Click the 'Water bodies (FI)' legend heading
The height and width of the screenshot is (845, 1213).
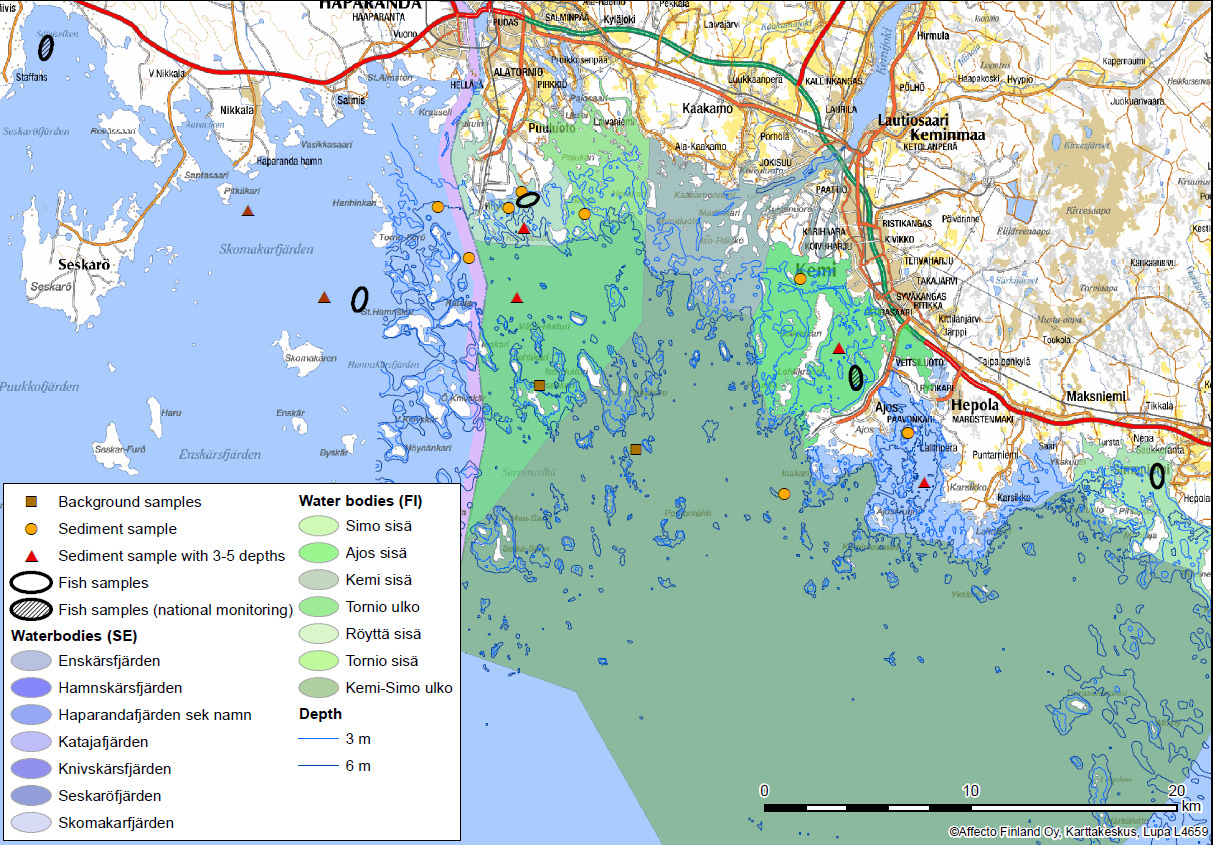click(360, 501)
